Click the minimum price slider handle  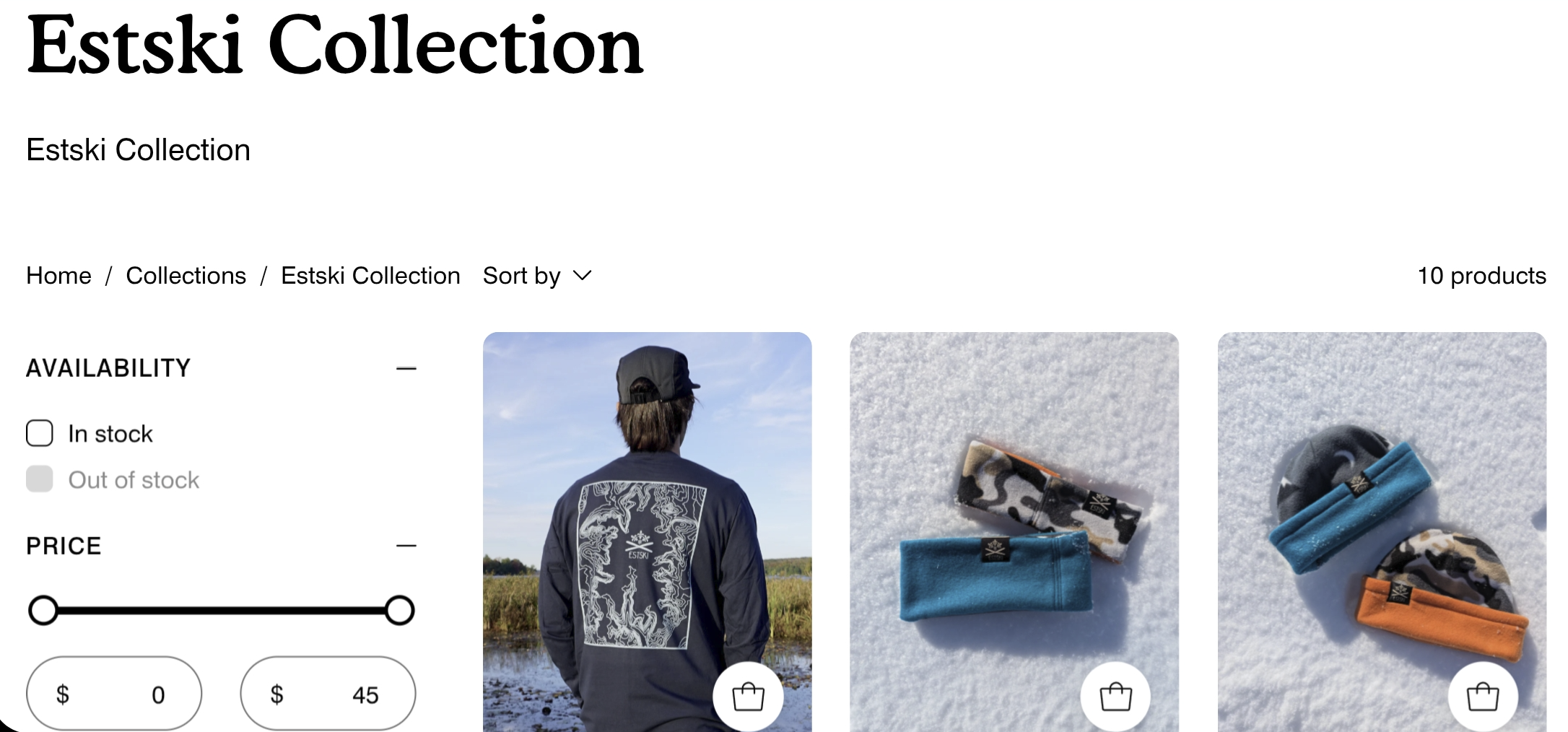[x=43, y=610]
